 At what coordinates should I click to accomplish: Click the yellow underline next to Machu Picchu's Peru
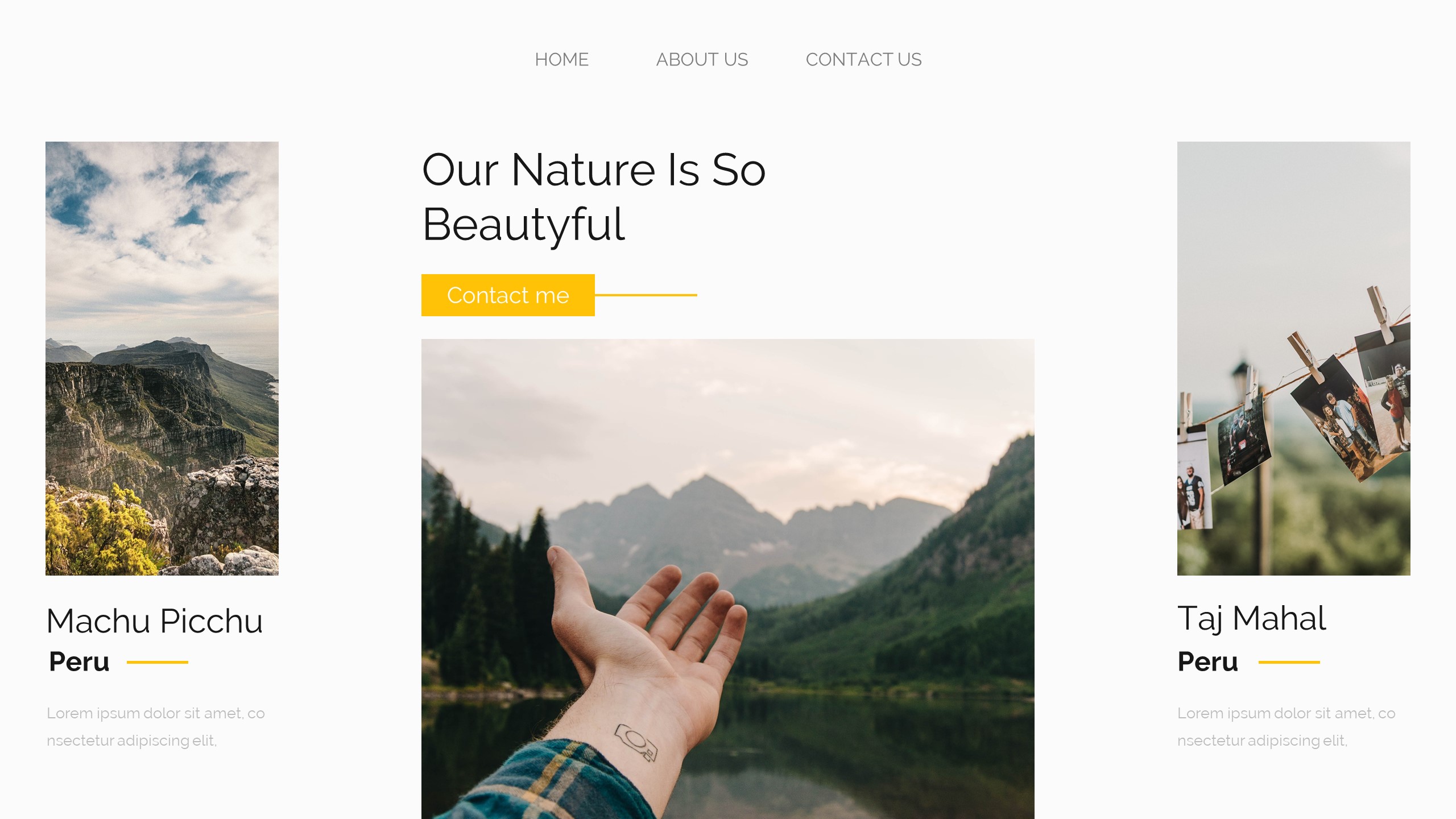(158, 662)
